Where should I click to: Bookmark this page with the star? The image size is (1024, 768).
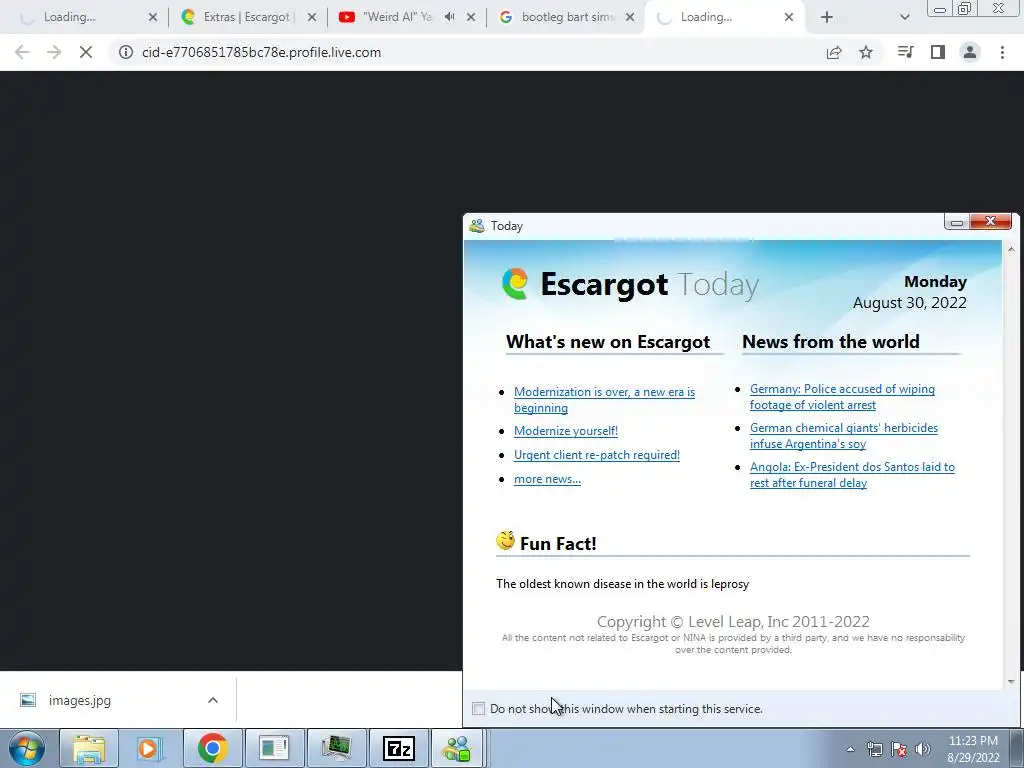click(866, 52)
